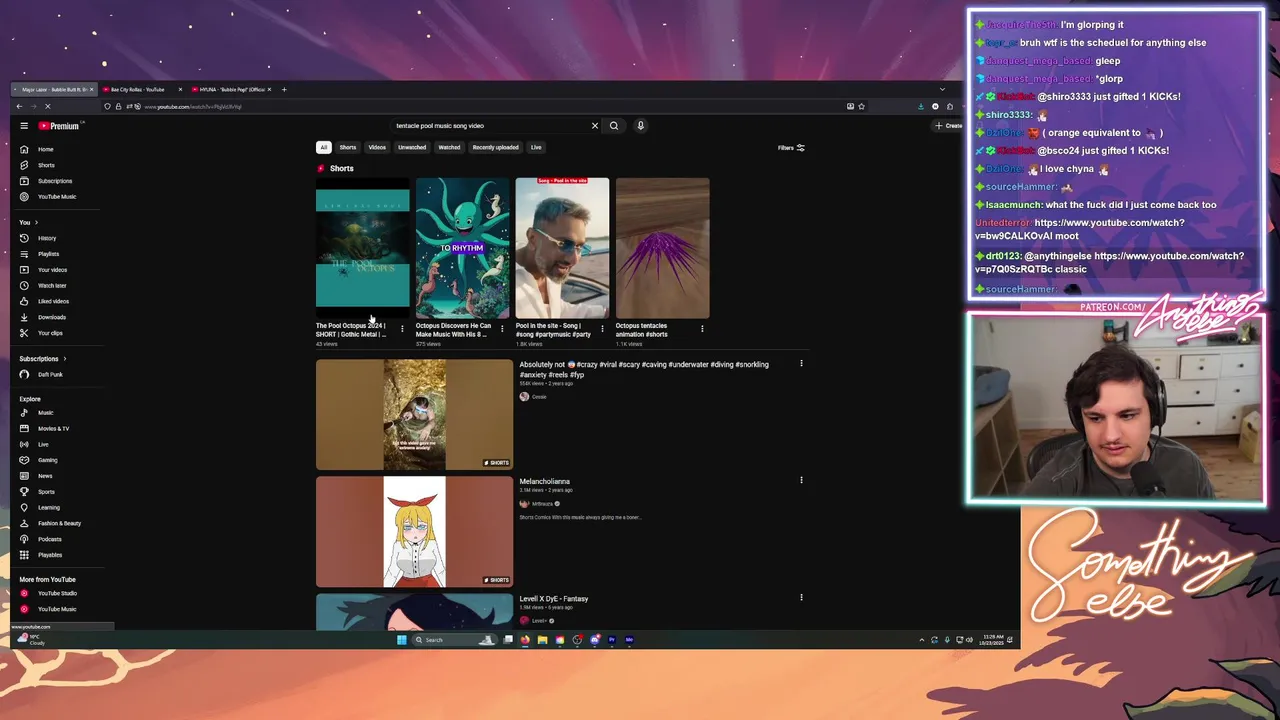The image size is (1280, 720).
Task: Open the YouTube hamburger guide menu
Action: (24, 126)
